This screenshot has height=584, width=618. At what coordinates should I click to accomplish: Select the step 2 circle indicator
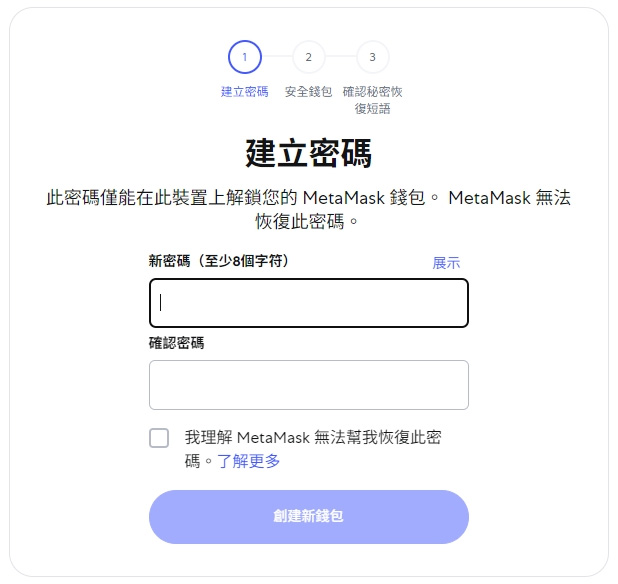pos(309,57)
